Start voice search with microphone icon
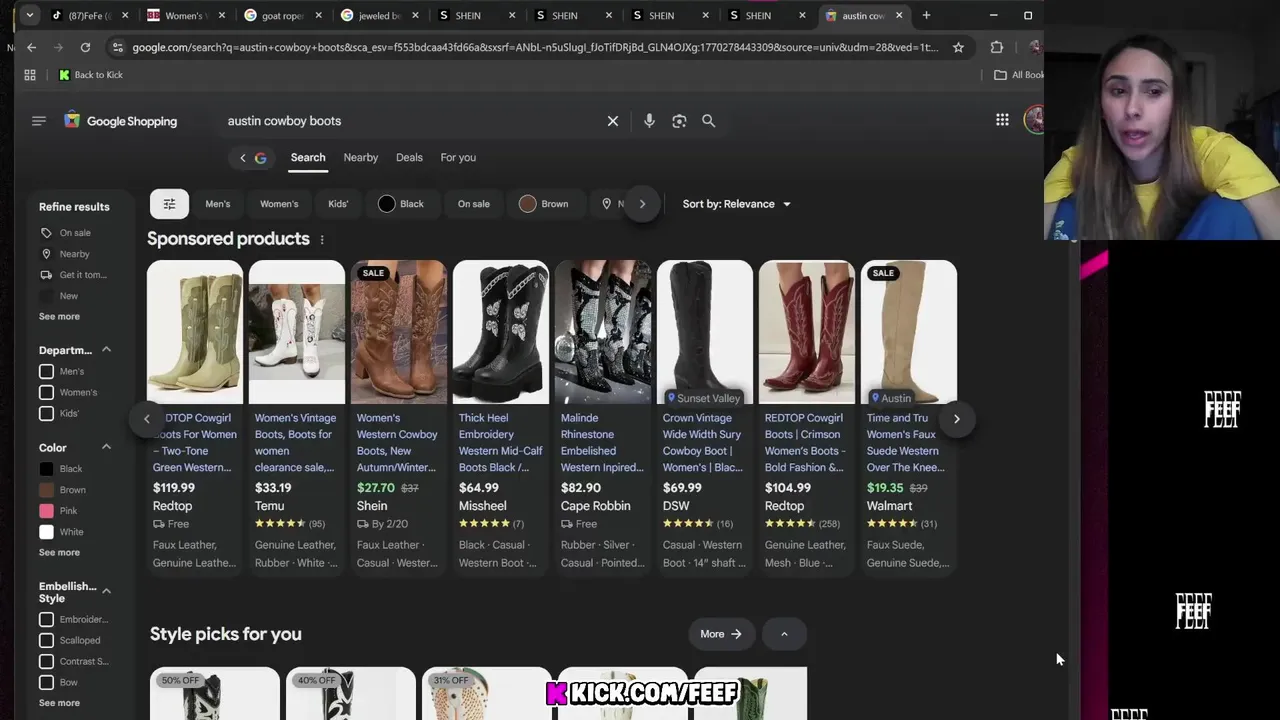1280x720 pixels. coord(649,121)
